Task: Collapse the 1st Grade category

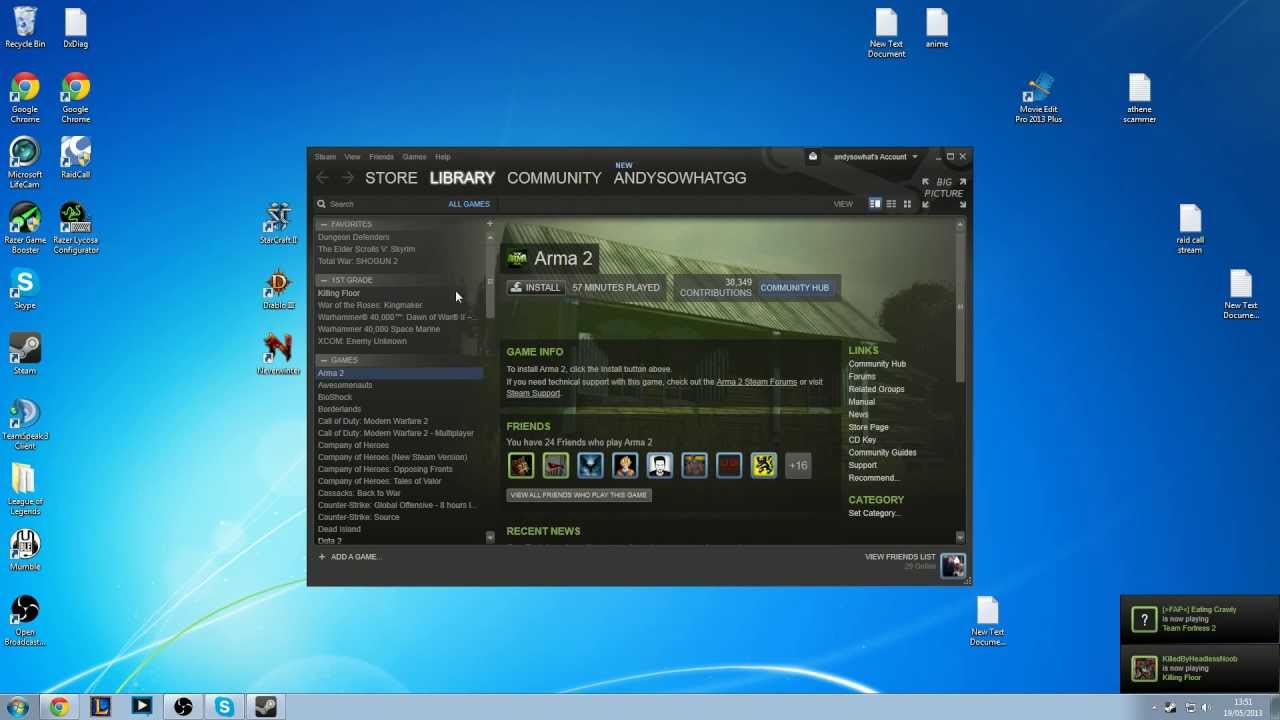Action: tap(324, 281)
